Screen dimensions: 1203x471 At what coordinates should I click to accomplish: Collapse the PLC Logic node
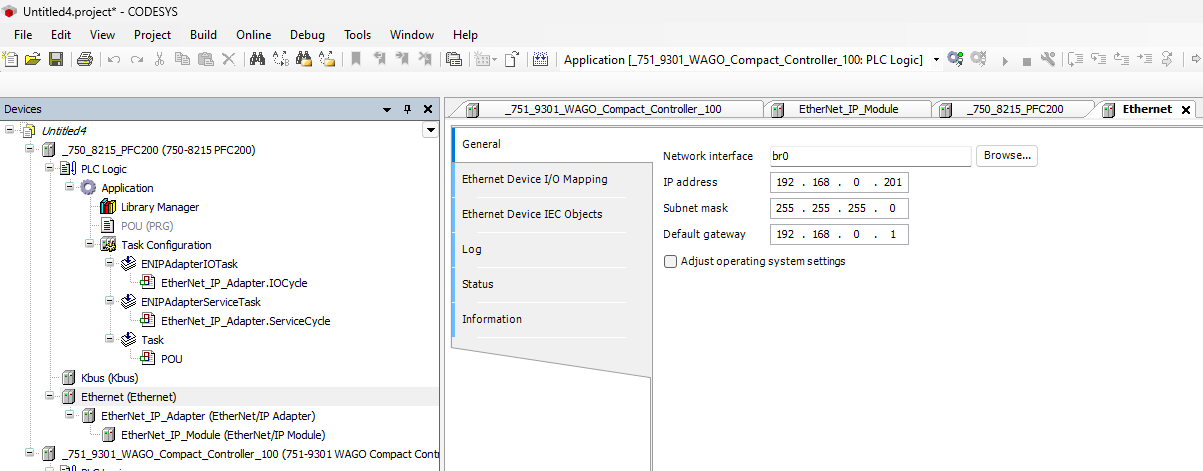[50, 169]
